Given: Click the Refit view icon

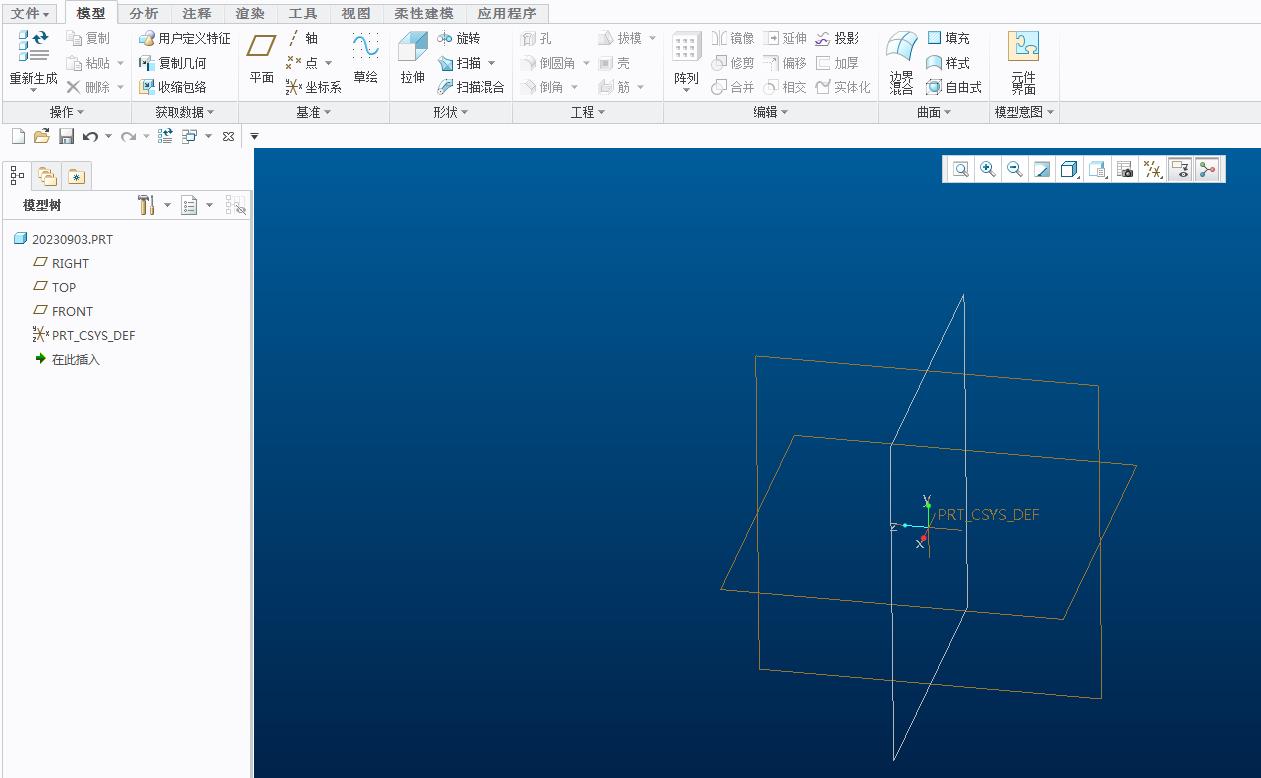Looking at the screenshot, I should (x=961, y=170).
